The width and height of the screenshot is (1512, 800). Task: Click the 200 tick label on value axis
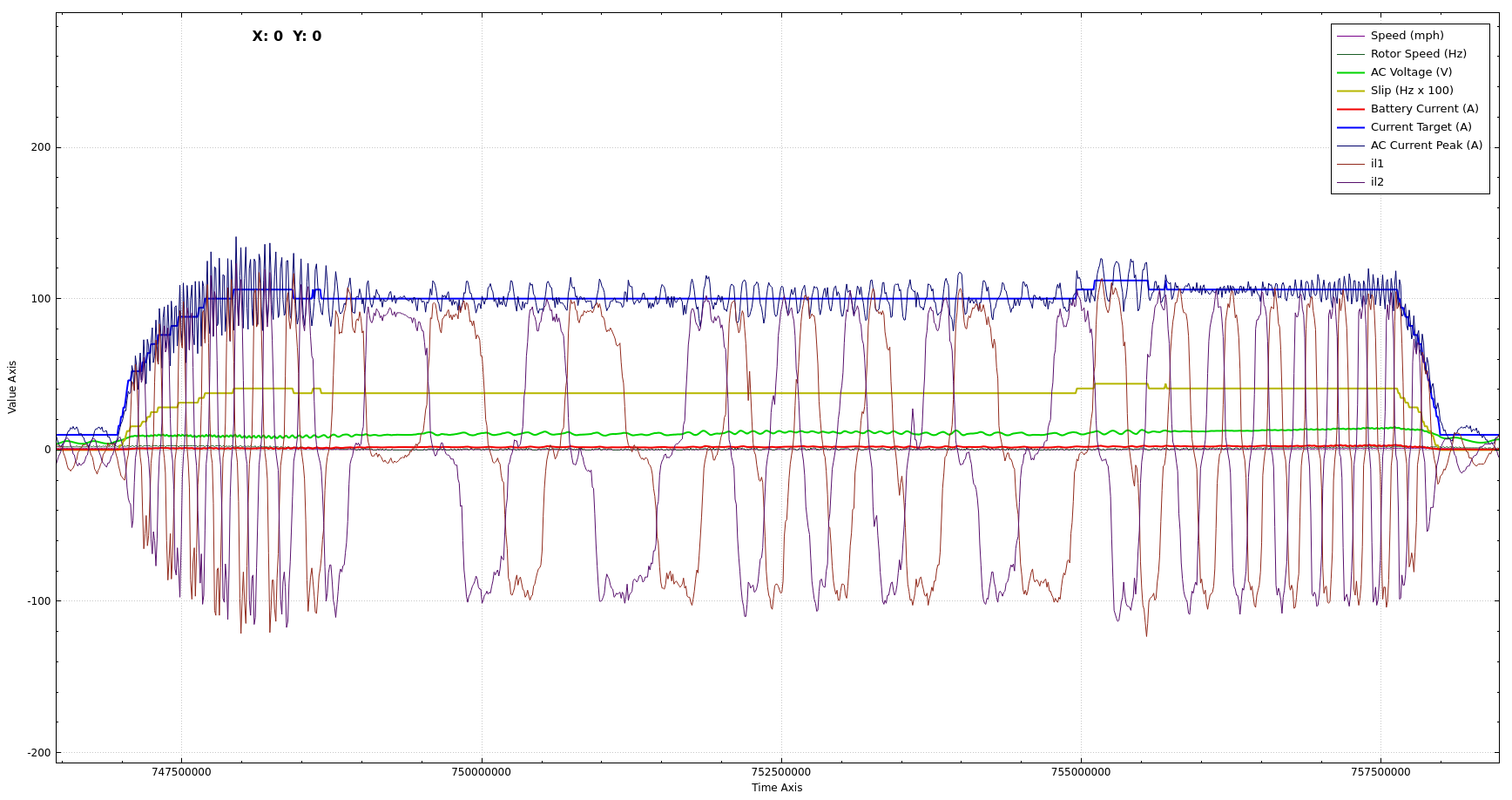[x=41, y=147]
